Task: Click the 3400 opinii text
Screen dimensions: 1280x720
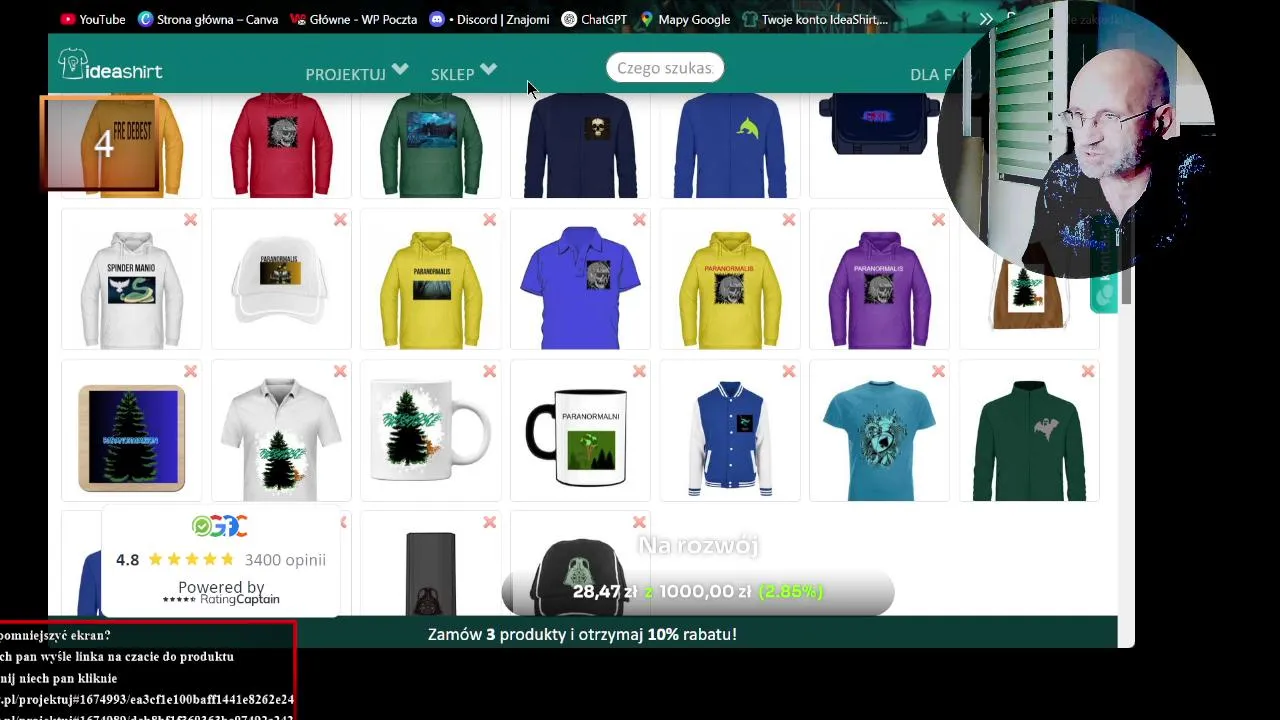Action: pos(285,560)
